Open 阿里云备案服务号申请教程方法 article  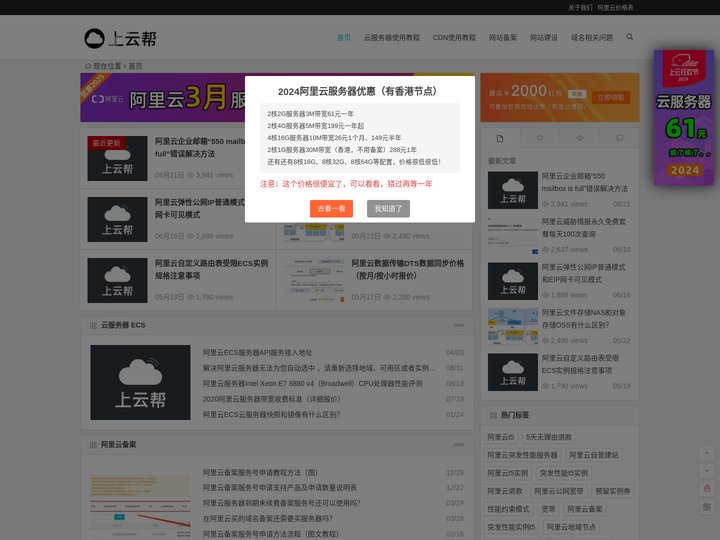260,472
